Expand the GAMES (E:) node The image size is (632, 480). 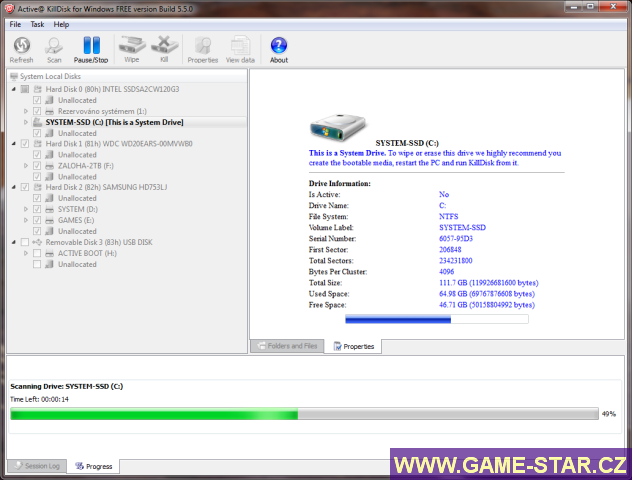26,220
